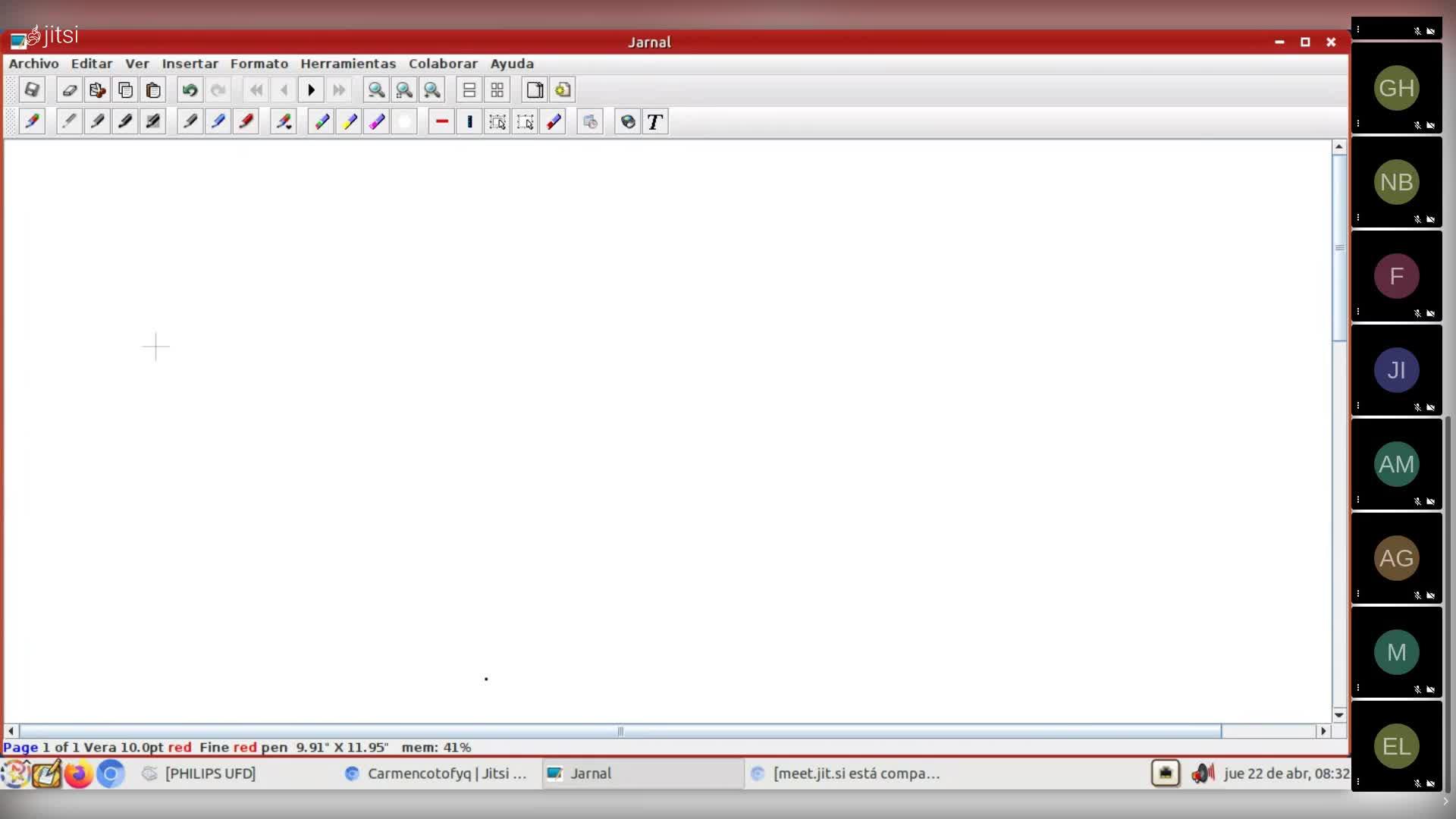Expand the Colaborar menu

point(443,64)
